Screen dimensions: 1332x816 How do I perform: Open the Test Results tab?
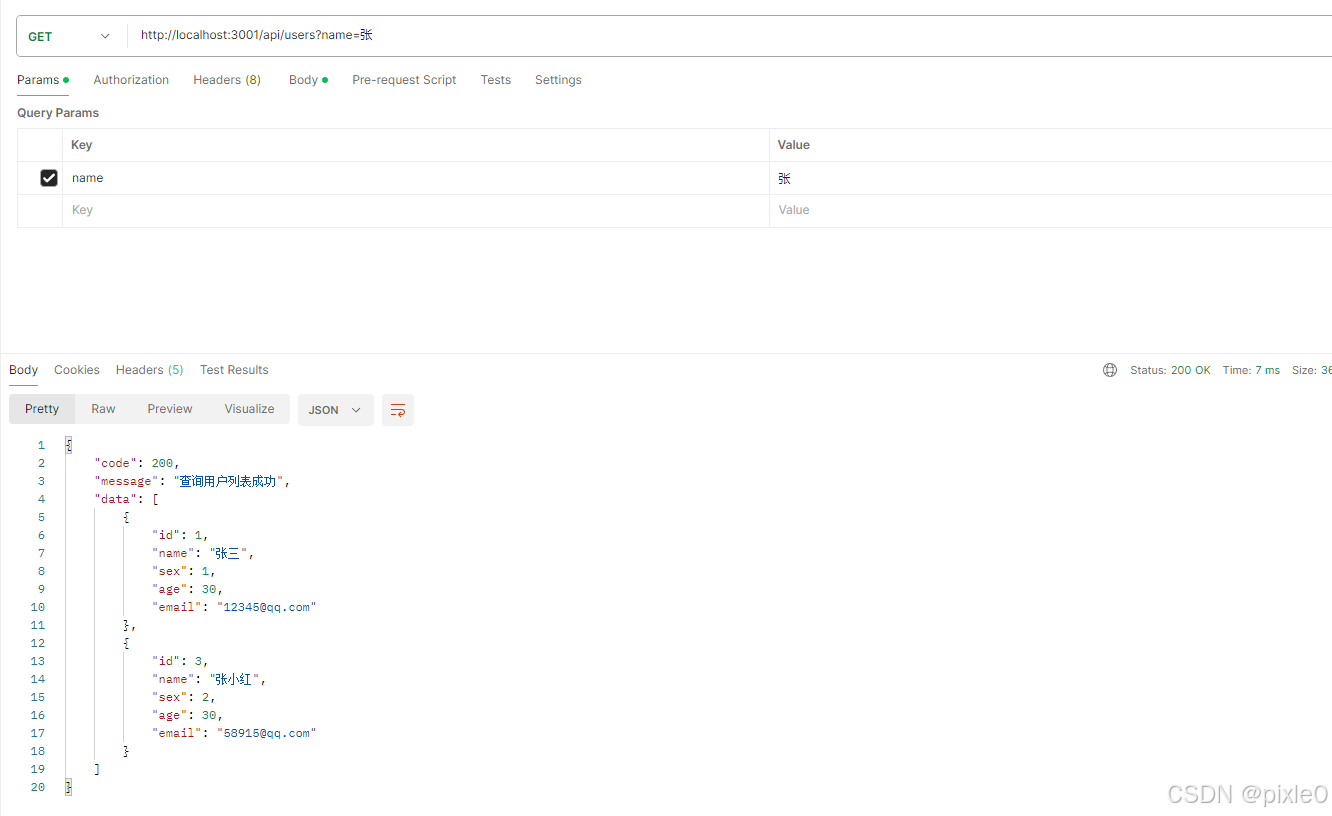tap(234, 370)
